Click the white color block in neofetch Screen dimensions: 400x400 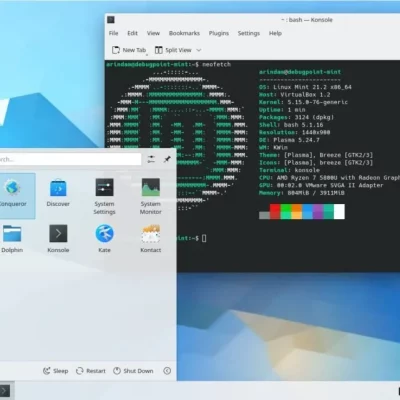(x=339, y=211)
